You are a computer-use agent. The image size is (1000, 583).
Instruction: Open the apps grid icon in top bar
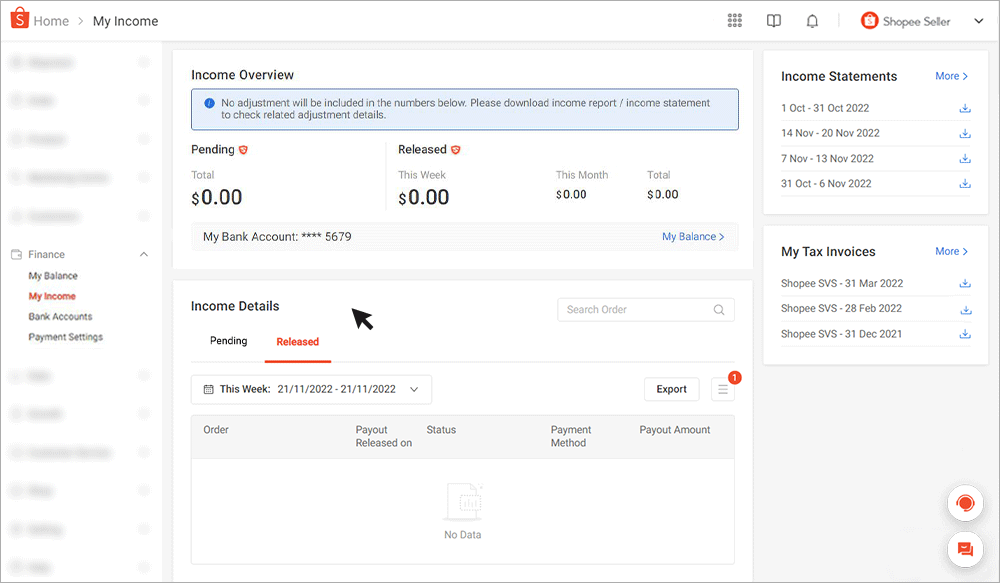tap(734, 20)
